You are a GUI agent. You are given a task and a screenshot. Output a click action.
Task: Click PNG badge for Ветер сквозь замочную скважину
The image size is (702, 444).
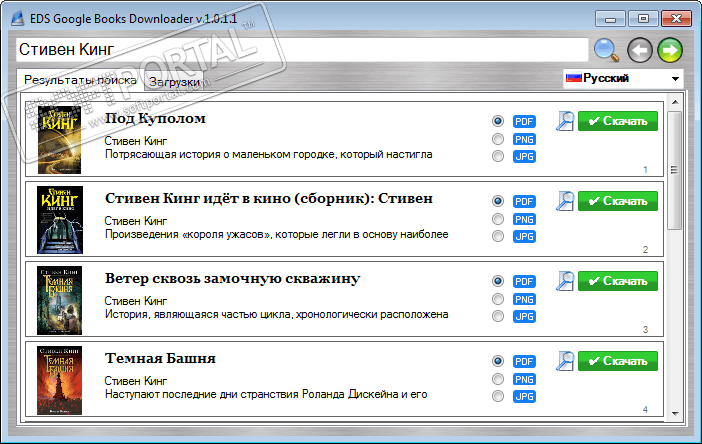524,300
